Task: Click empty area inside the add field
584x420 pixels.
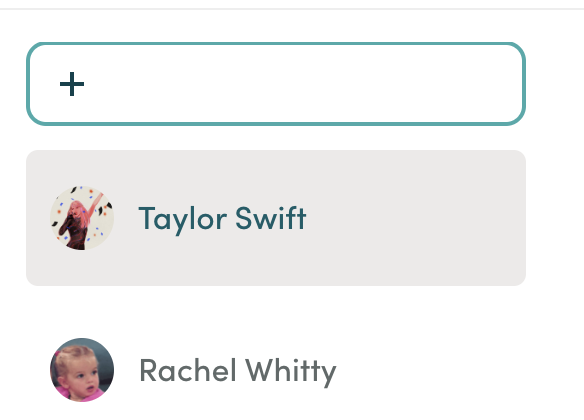Action: pos(298,84)
